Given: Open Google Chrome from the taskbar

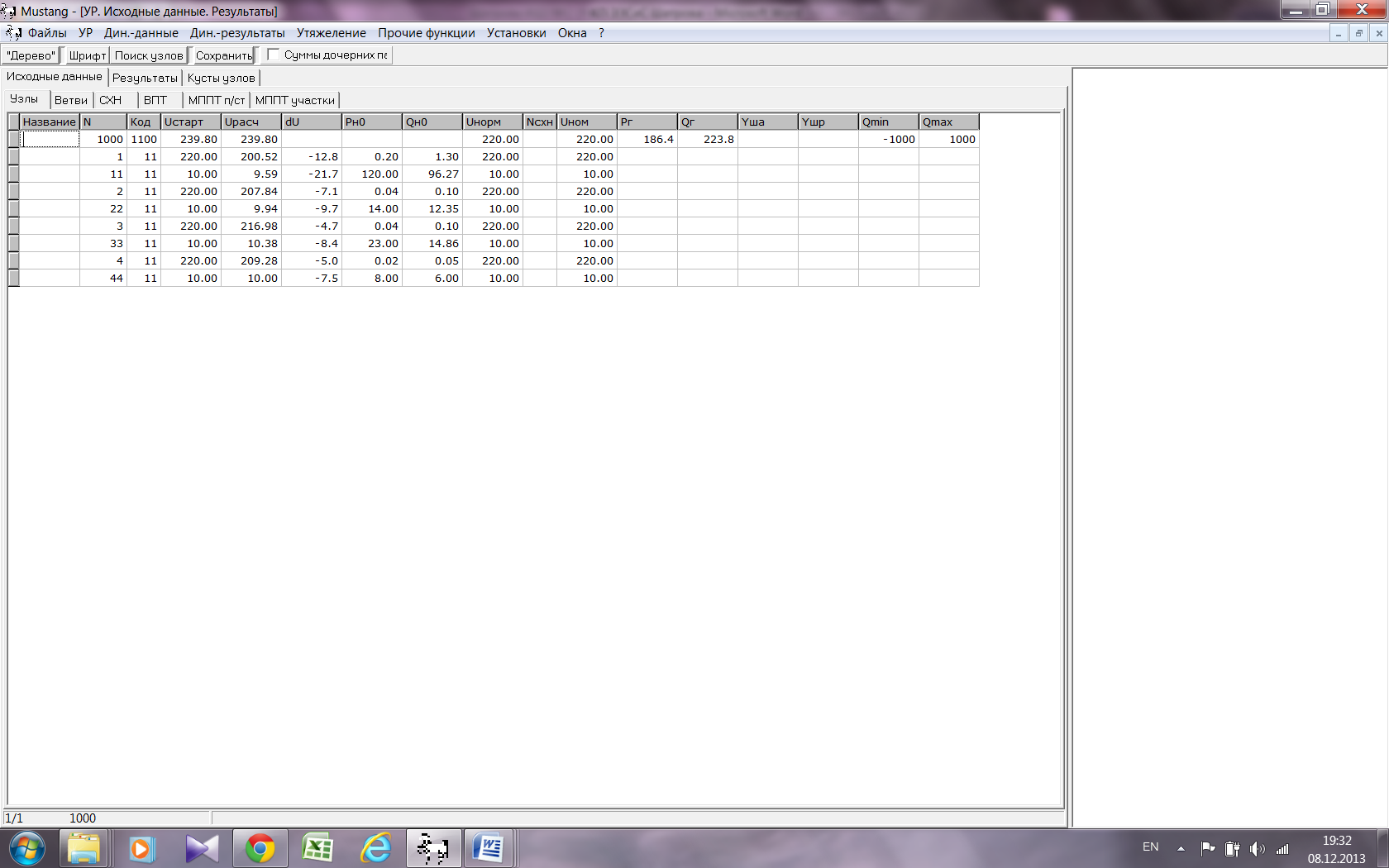Looking at the screenshot, I should click(x=260, y=848).
